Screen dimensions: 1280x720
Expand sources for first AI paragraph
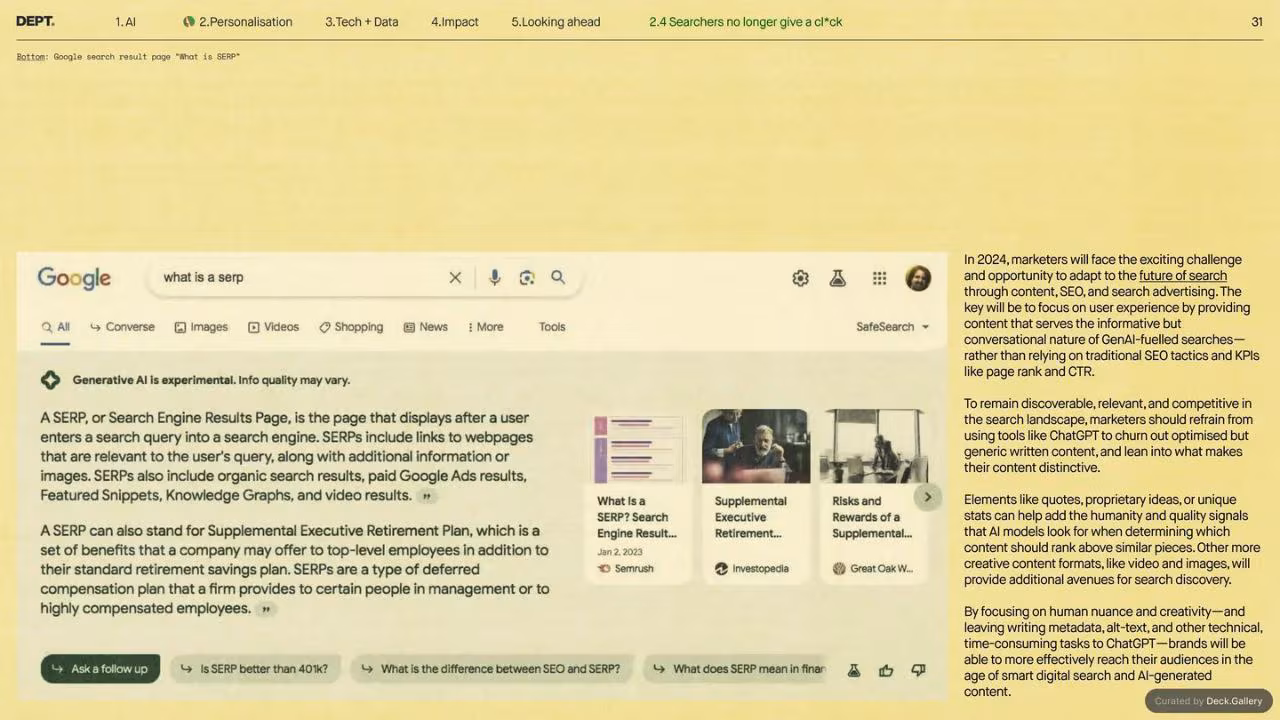tap(427, 496)
